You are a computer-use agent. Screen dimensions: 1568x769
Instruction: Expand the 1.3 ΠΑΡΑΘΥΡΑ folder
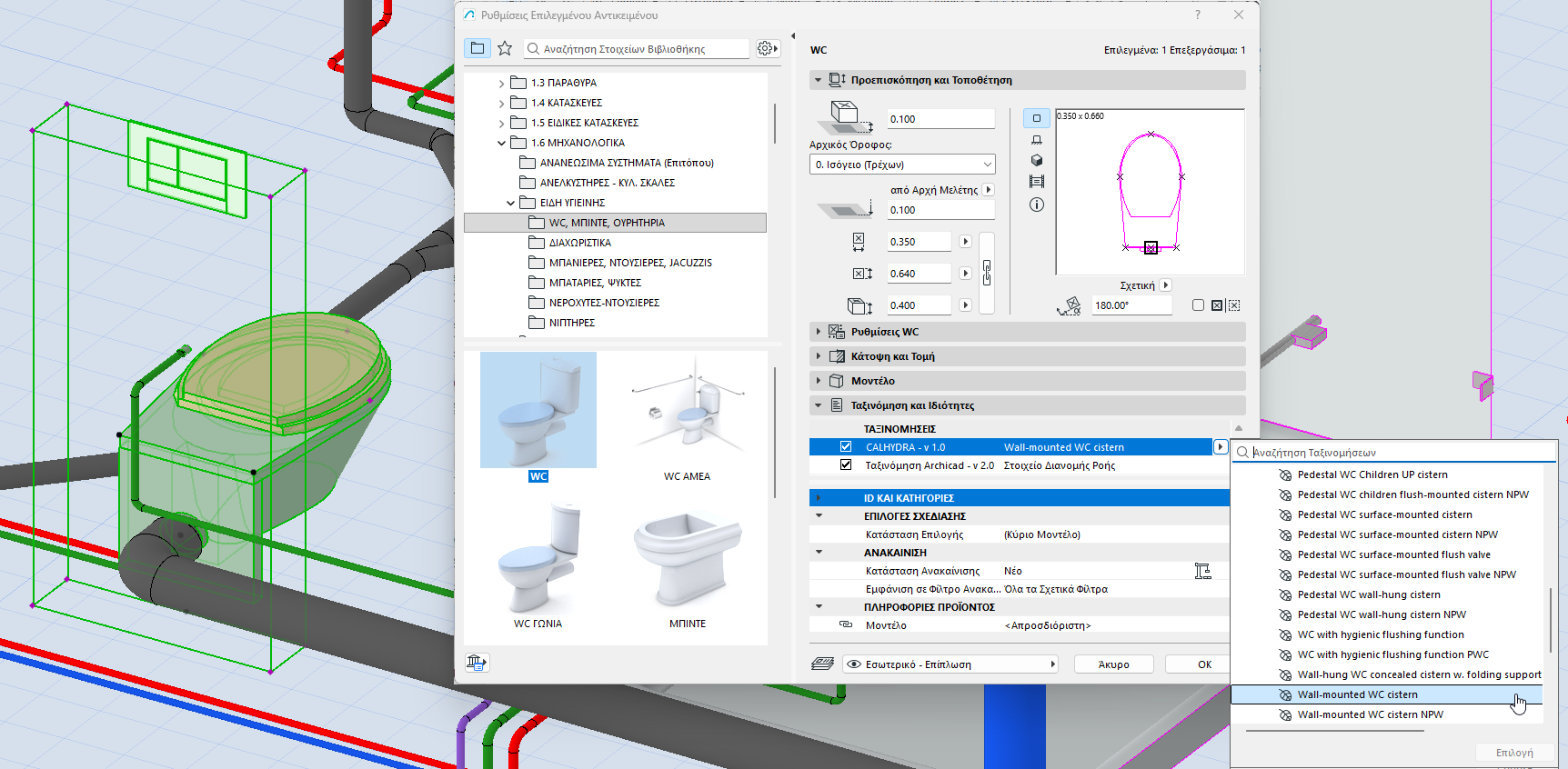tap(501, 83)
